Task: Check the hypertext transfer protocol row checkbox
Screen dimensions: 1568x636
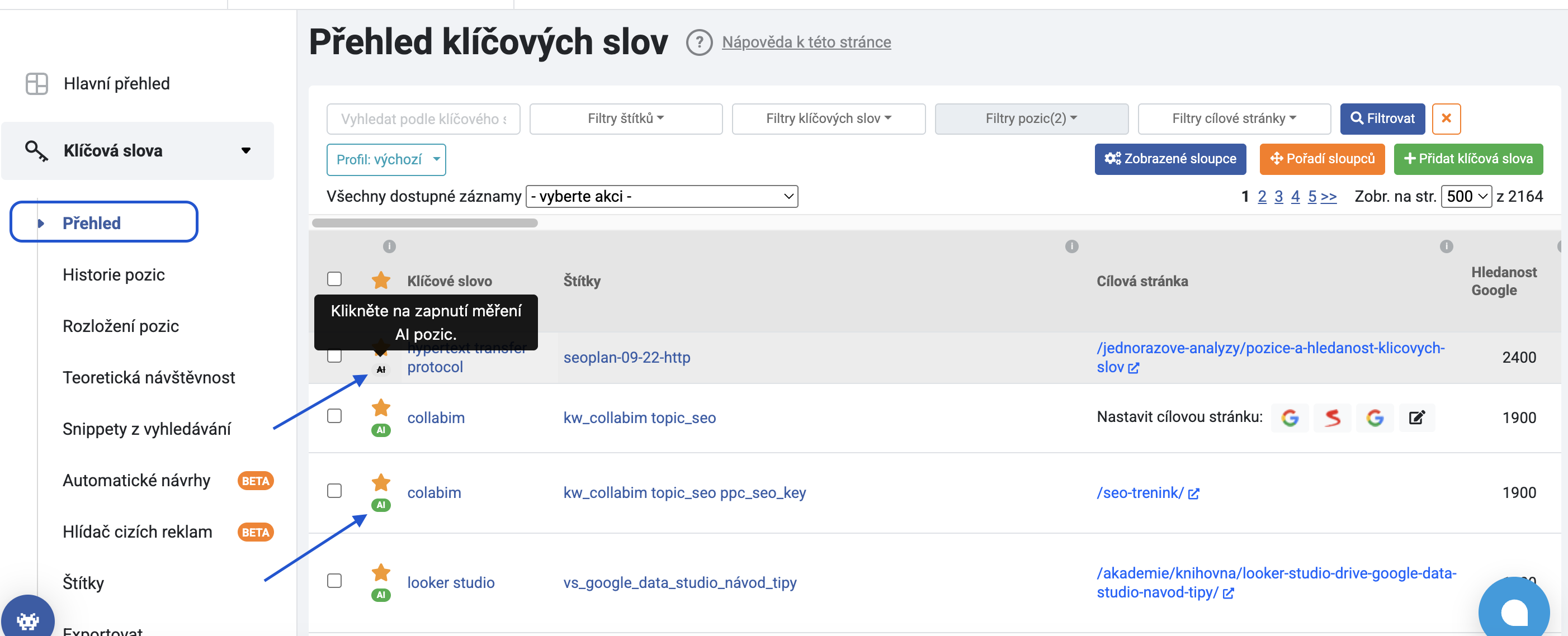Action: pyautogui.click(x=334, y=355)
